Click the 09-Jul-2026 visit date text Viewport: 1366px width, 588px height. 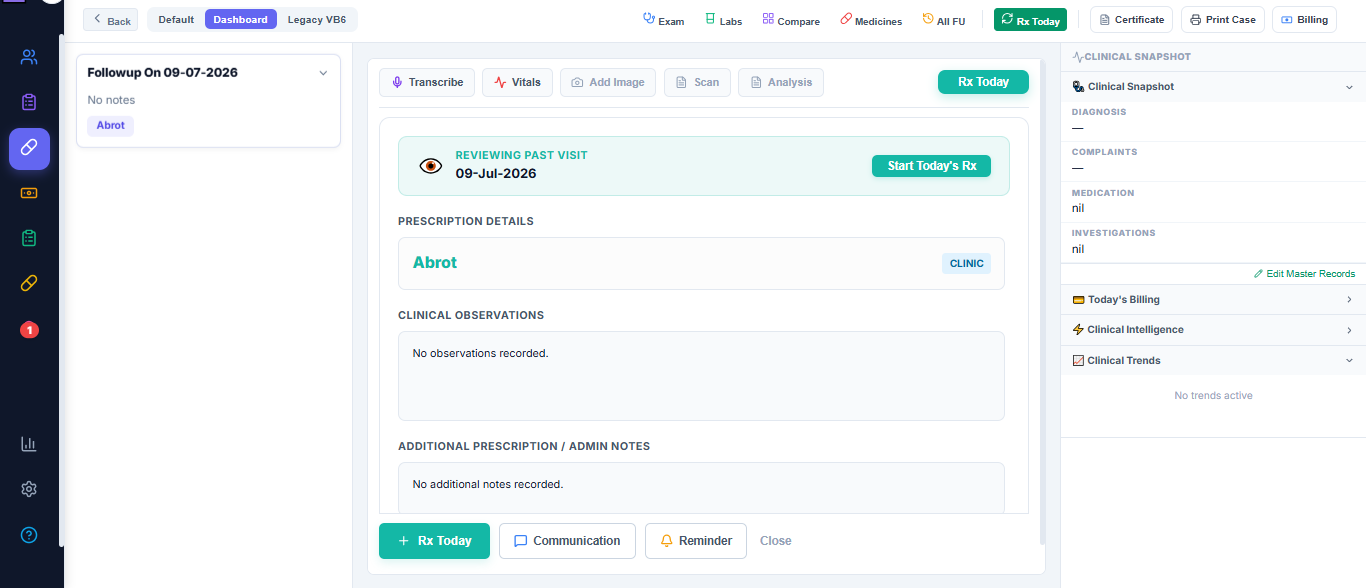496,174
